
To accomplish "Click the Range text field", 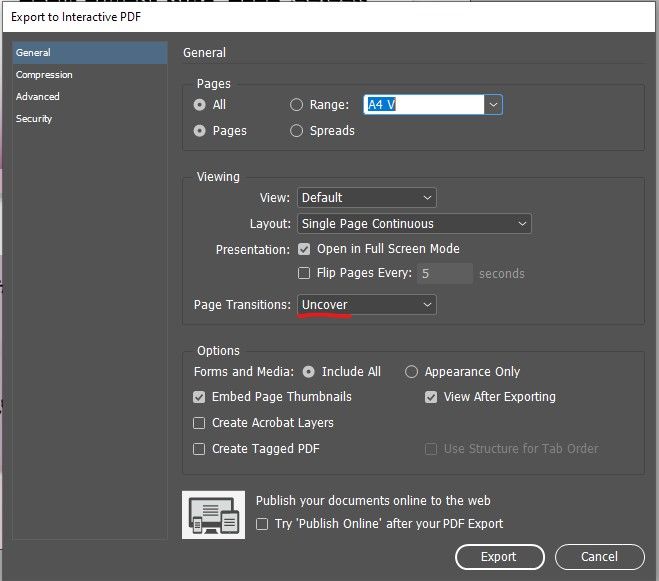I will tap(424, 105).
